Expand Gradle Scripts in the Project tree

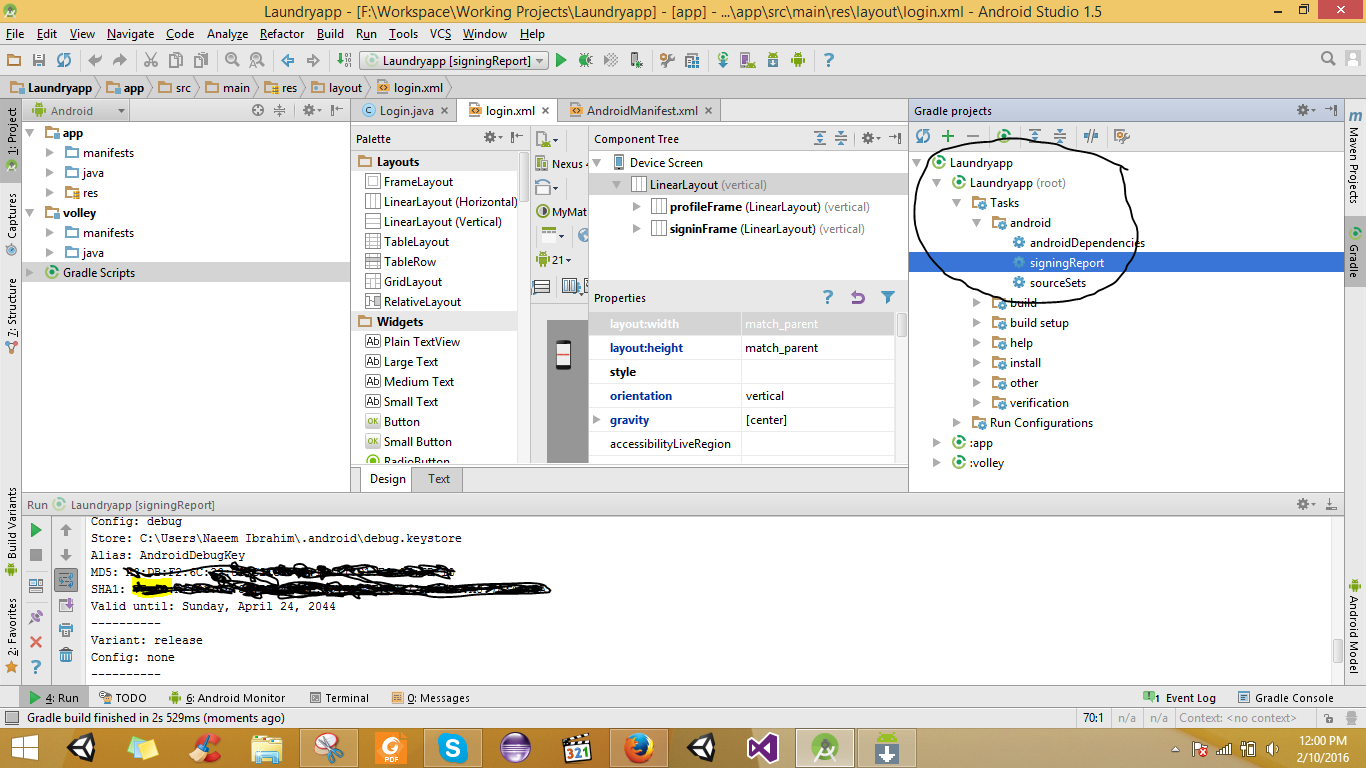pos(30,273)
